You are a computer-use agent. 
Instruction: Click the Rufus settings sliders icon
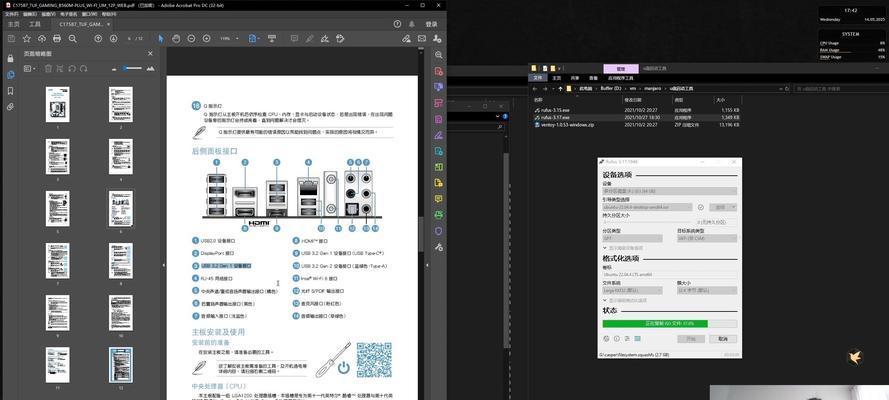pos(627,338)
